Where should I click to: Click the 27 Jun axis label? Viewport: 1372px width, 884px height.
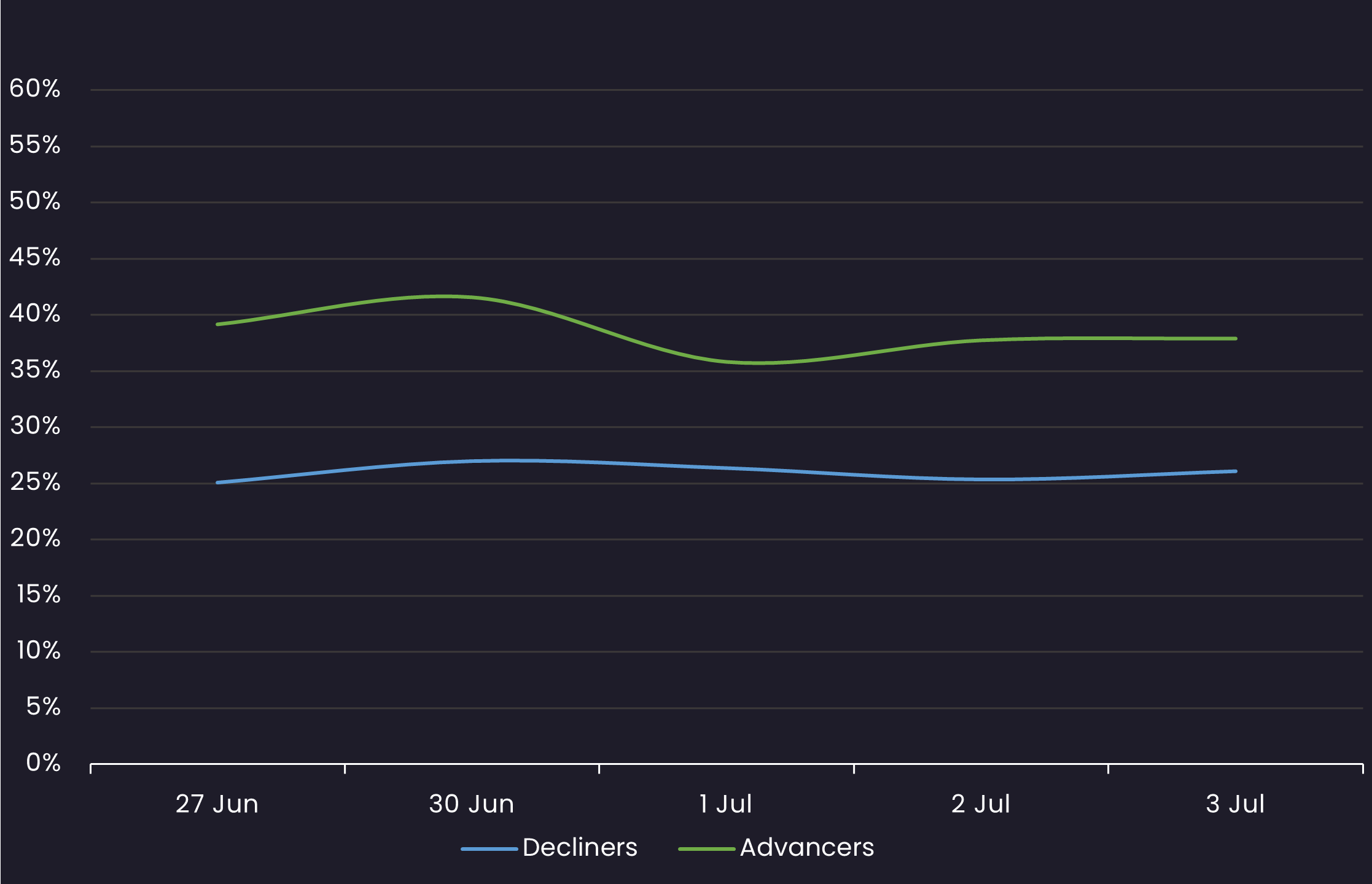point(217,804)
